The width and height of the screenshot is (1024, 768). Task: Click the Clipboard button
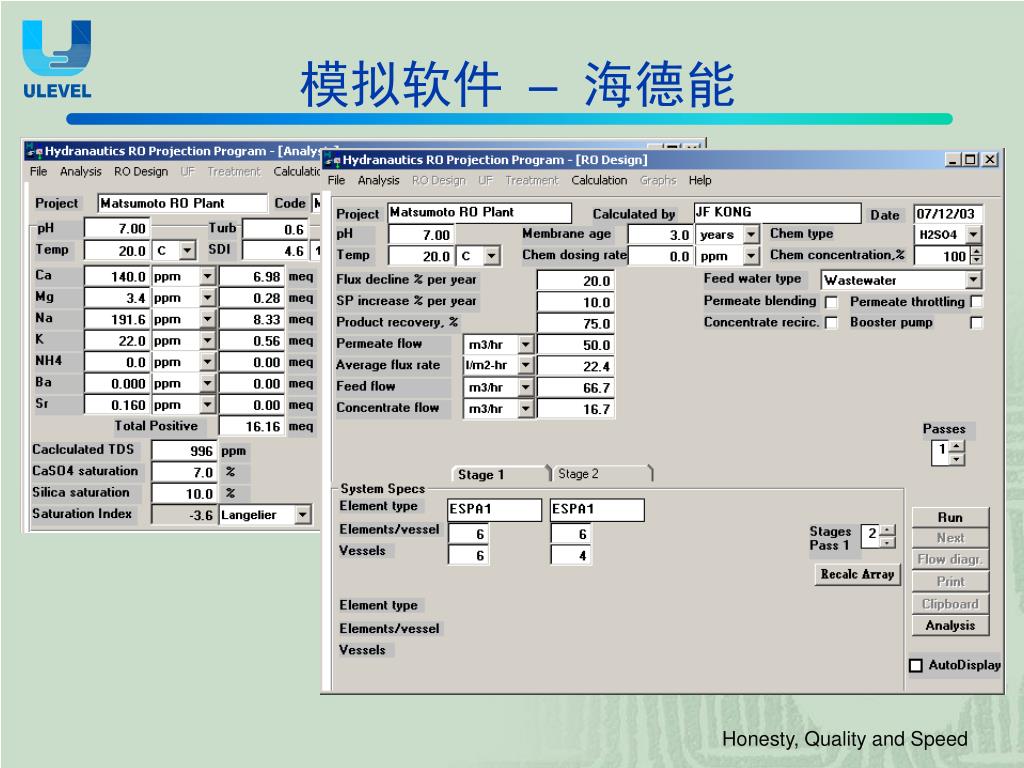click(x=950, y=604)
